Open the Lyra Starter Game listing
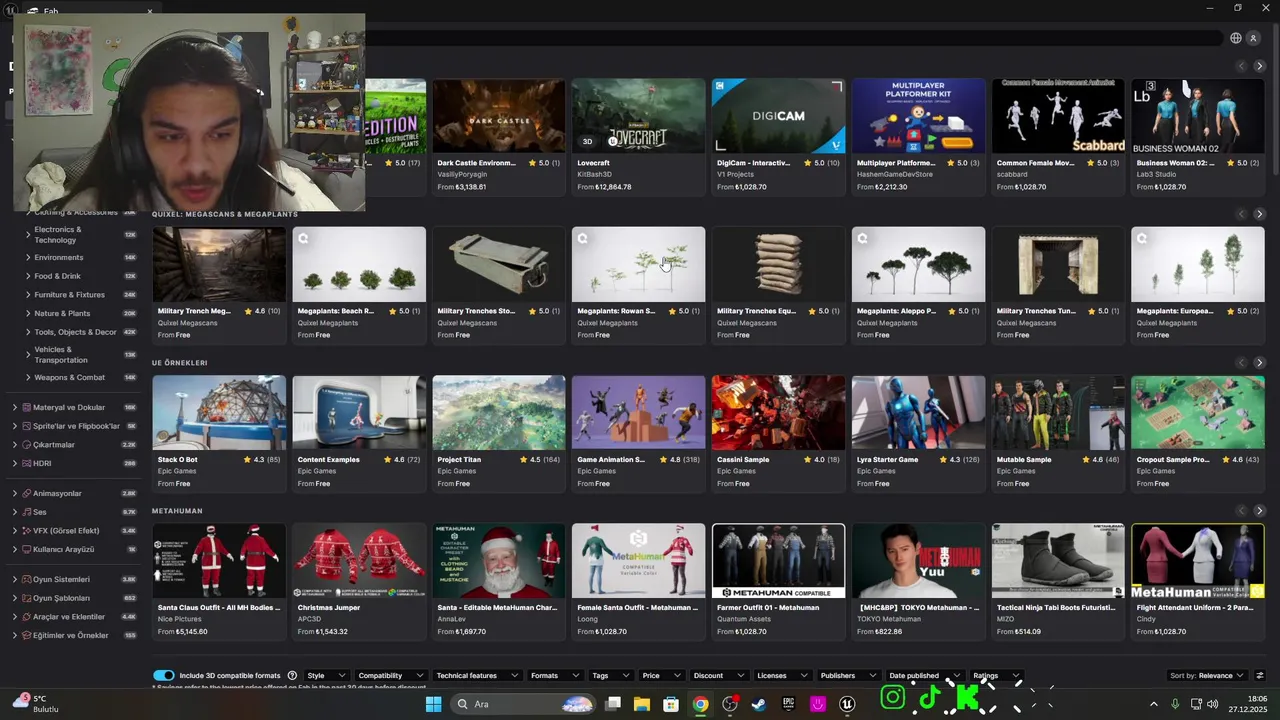1280x720 pixels. click(918, 433)
